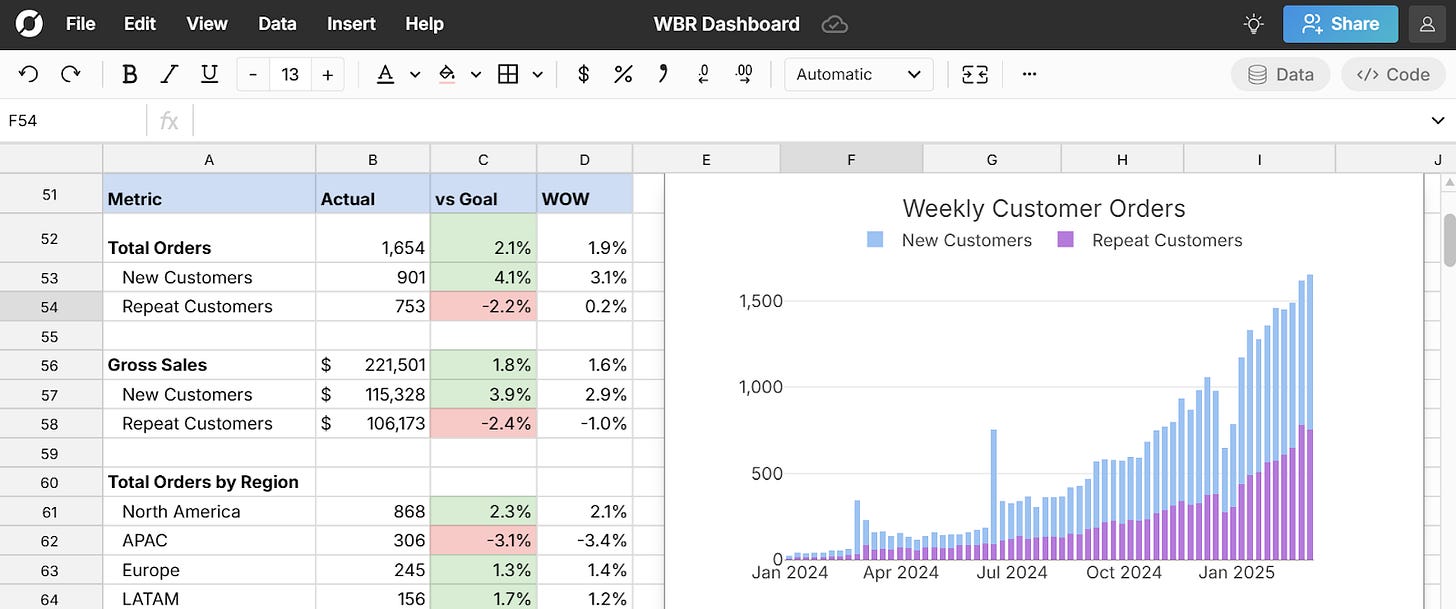Open the Insert menu
This screenshot has height=609, width=1456.
point(352,24)
